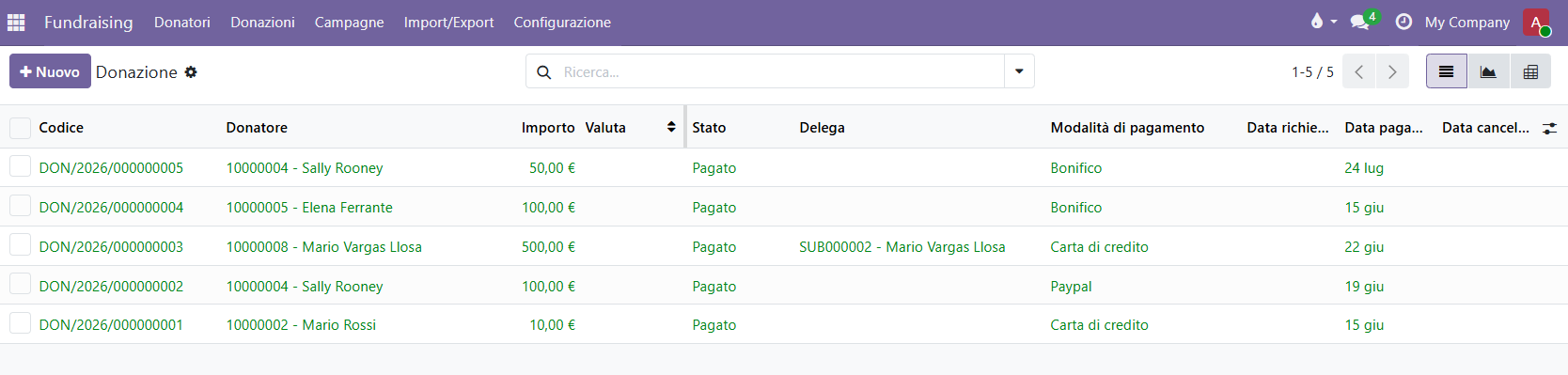Screen dimensions: 1568x375
Task: Sort by Modalità di pagamento header
Action: tap(1127, 127)
